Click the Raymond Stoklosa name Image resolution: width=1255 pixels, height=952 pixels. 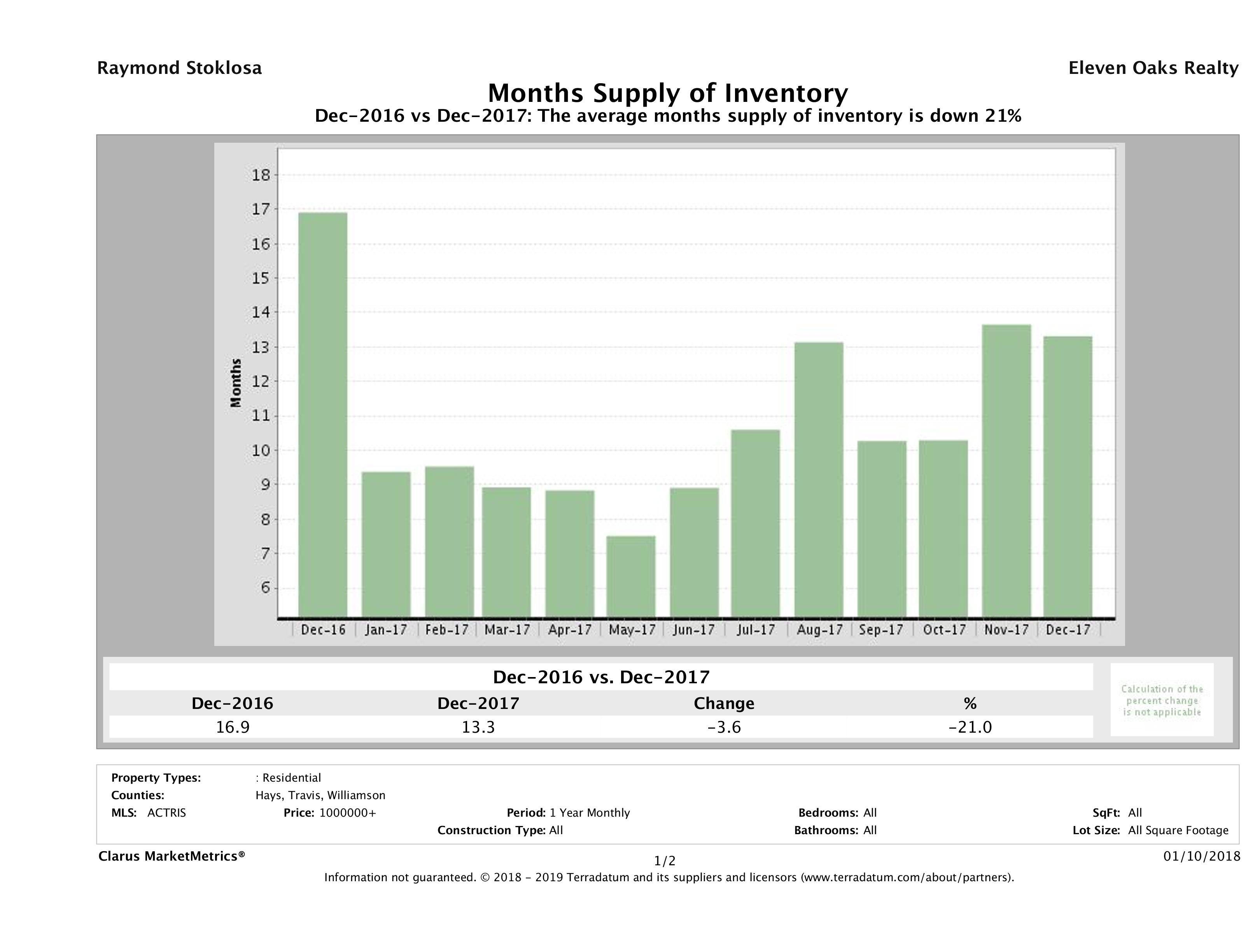point(179,68)
